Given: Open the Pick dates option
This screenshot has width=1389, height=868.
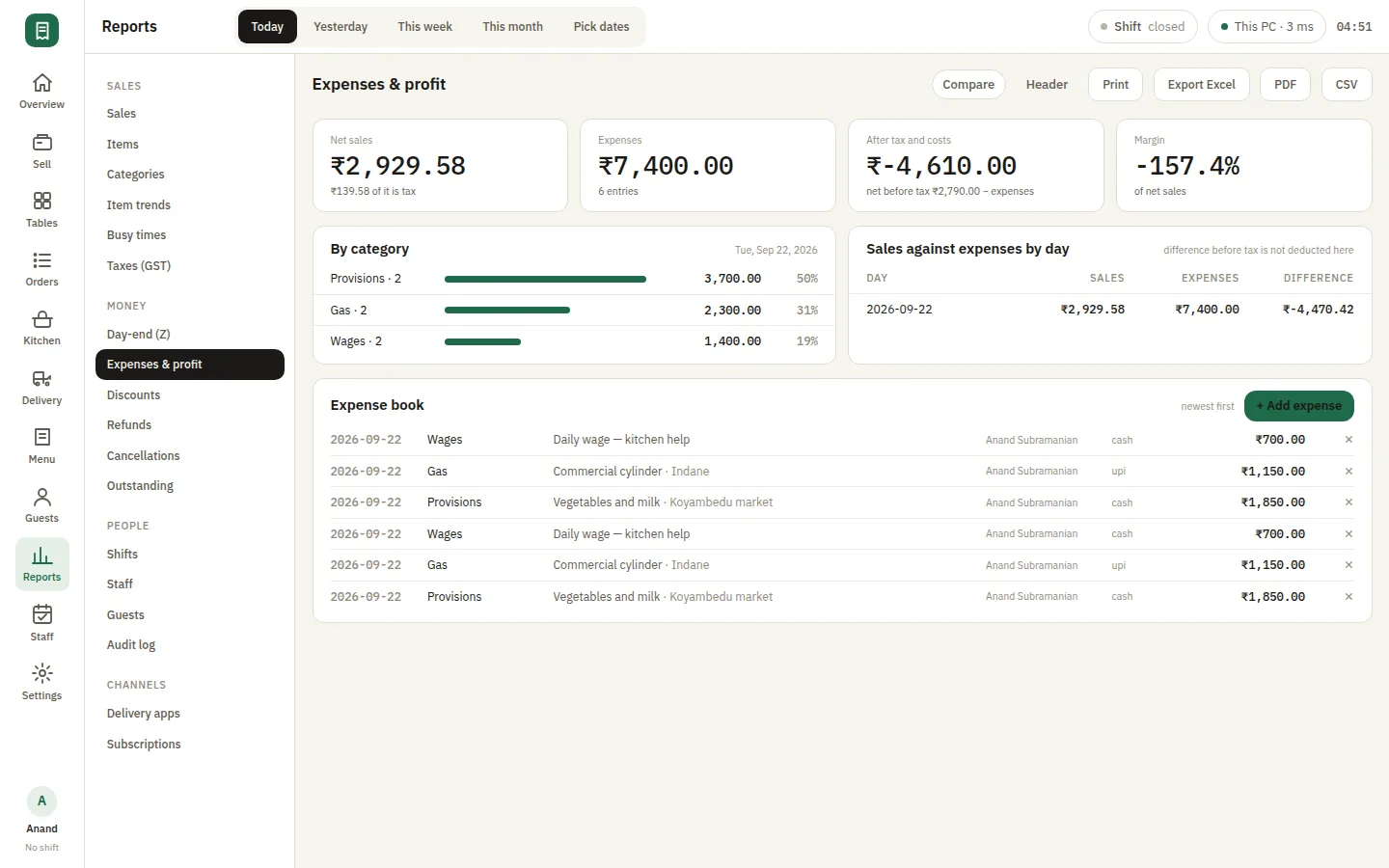Looking at the screenshot, I should (601, 27).
